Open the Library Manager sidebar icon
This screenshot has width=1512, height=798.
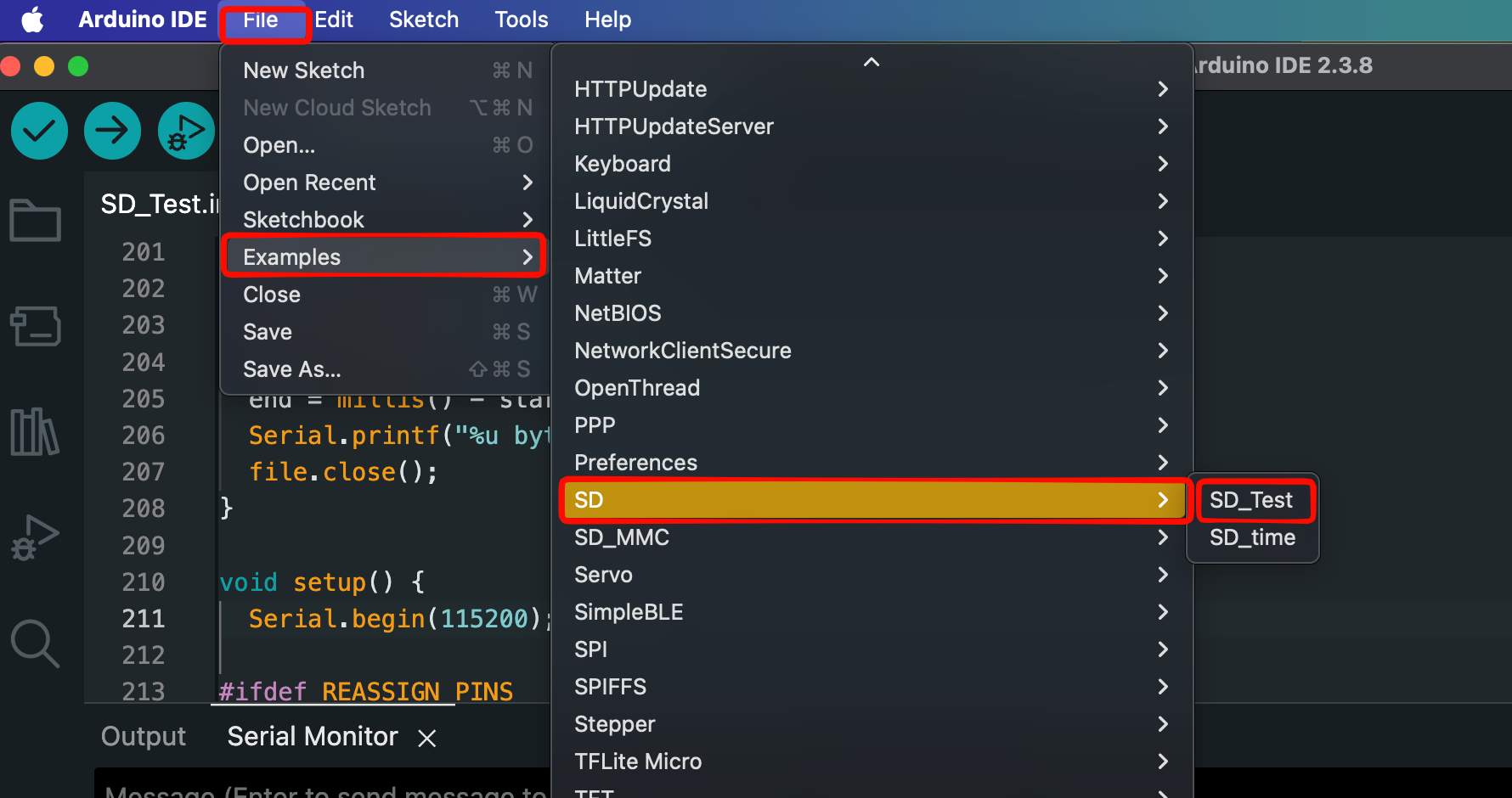coord(35,431)
